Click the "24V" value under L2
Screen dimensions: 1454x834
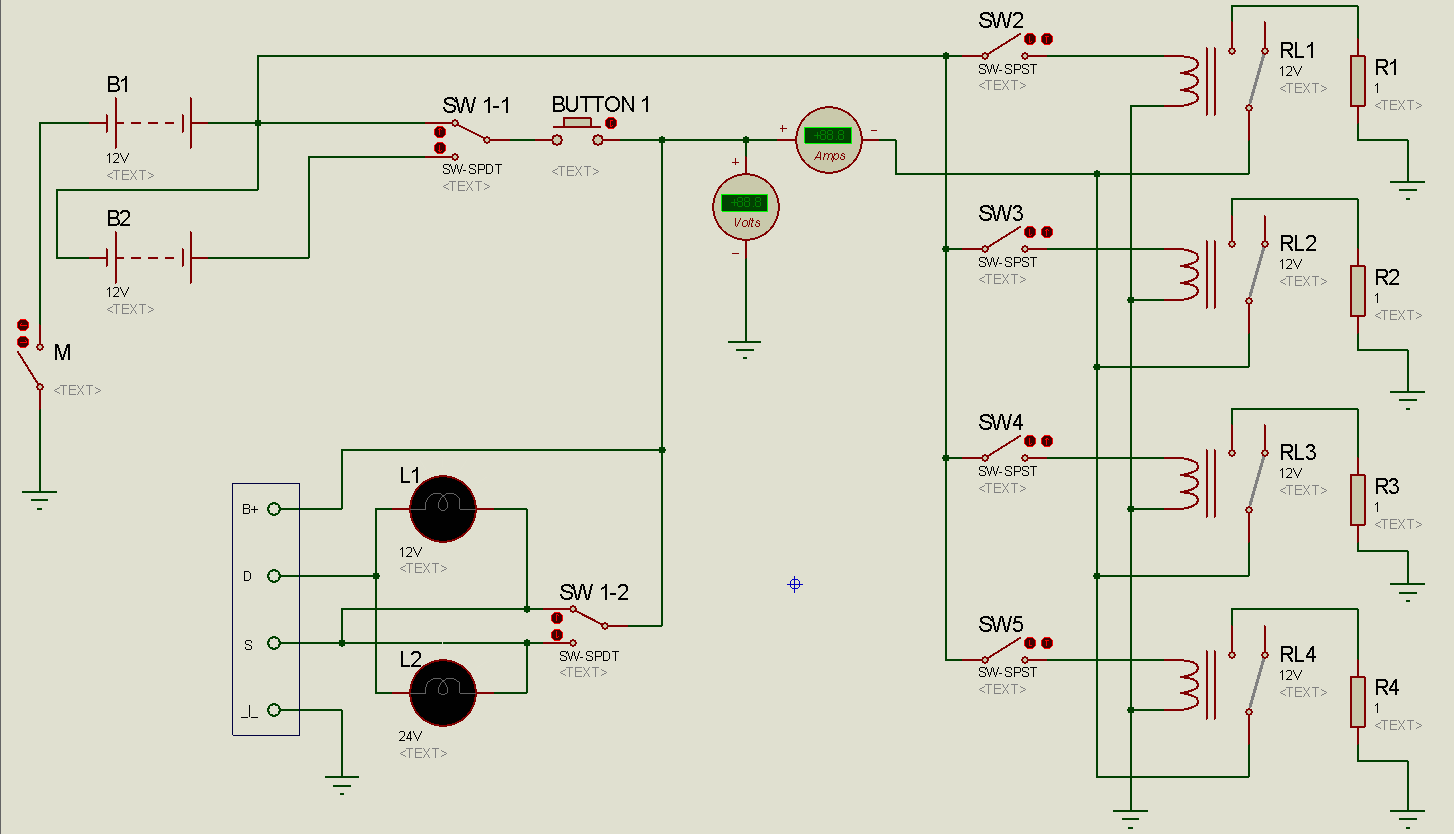(x=410, y=736)
